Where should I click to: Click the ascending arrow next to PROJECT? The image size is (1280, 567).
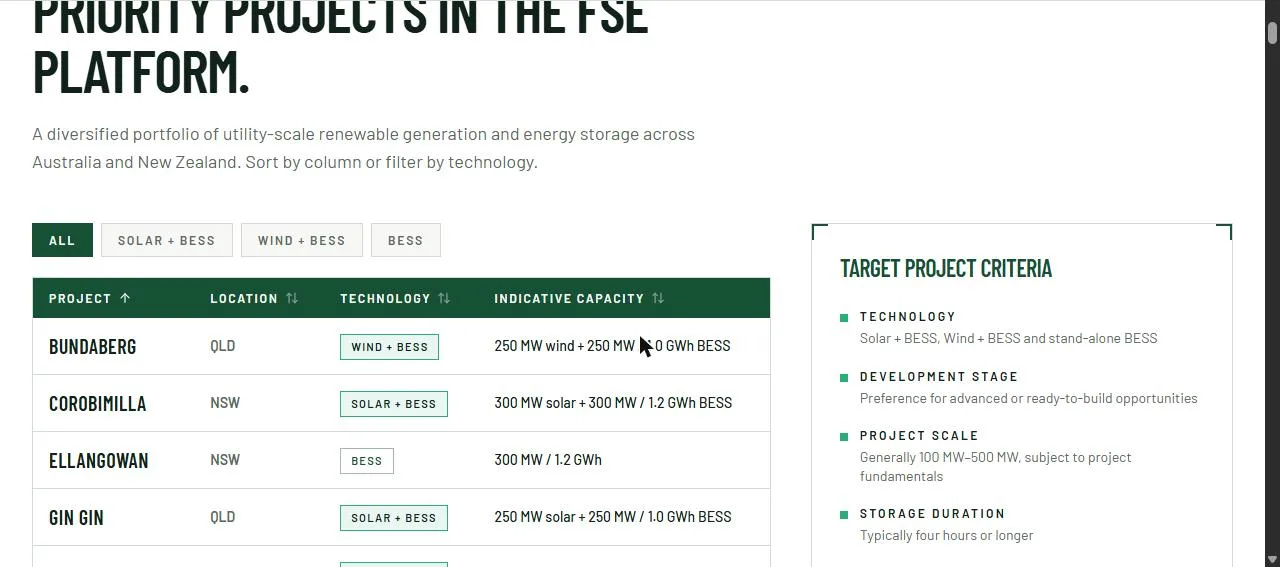point(125,298)
